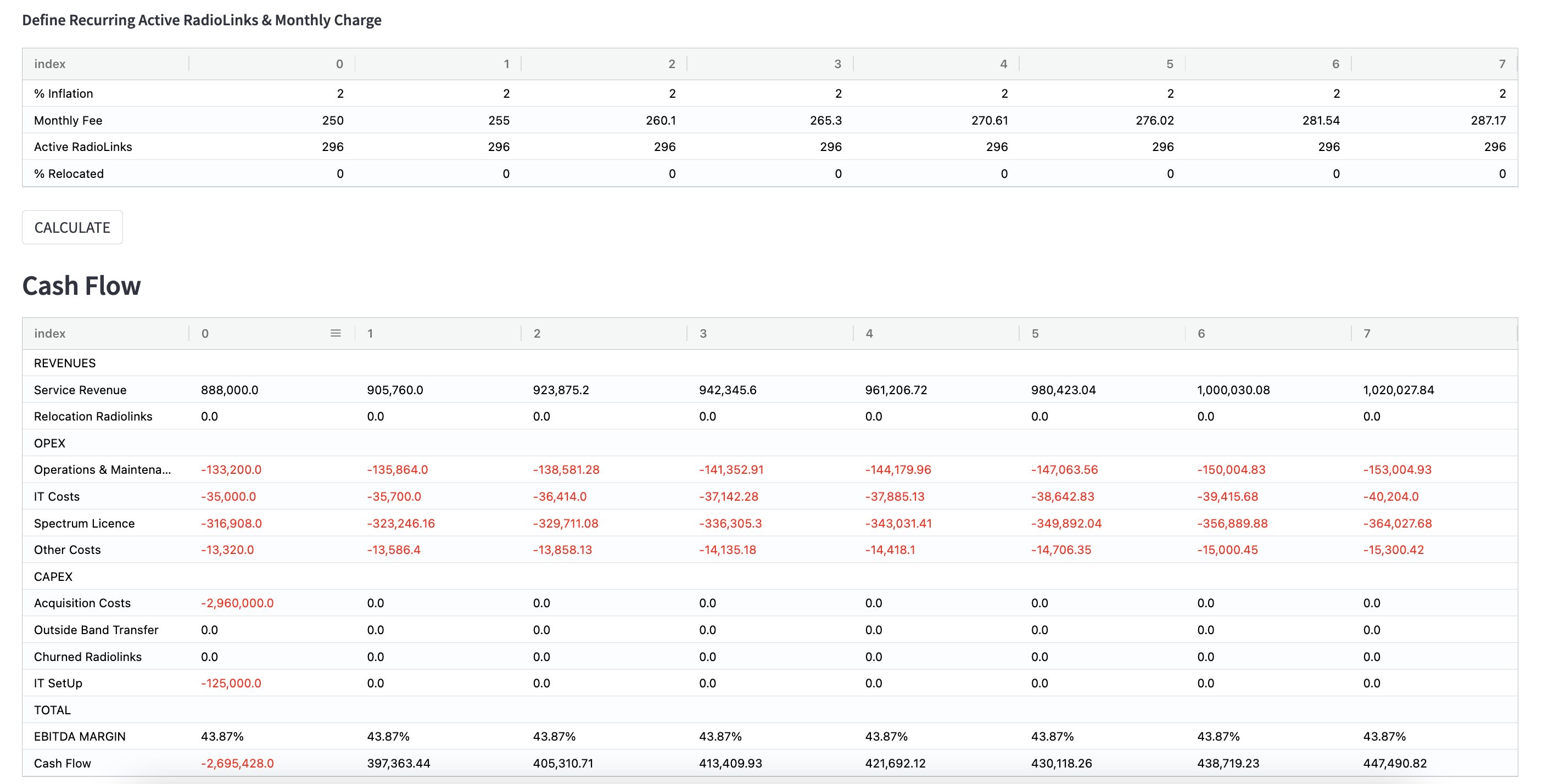Select Spectrum Licence row label

pos(85,523)
